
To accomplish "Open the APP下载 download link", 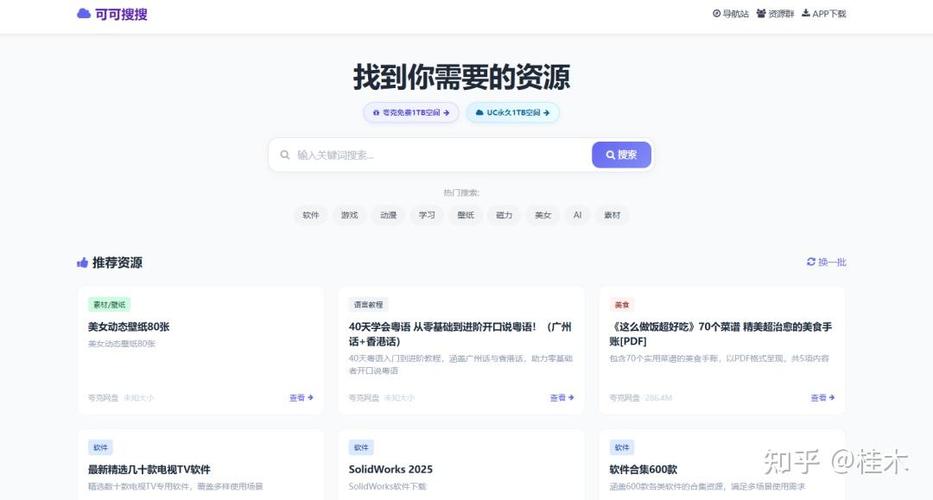I will 824,13.
